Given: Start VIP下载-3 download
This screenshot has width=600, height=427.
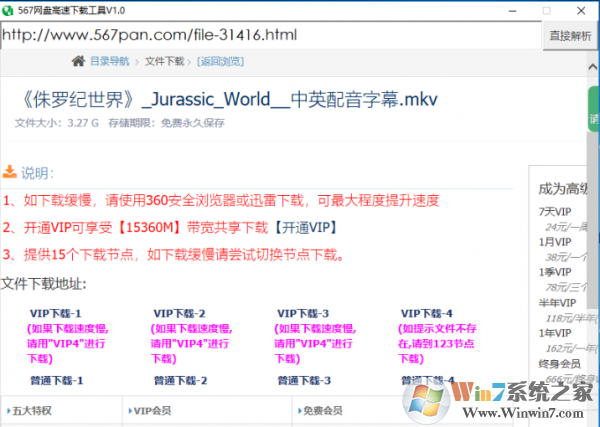Looking at the screenshot, I should click(x=303, y=313).
